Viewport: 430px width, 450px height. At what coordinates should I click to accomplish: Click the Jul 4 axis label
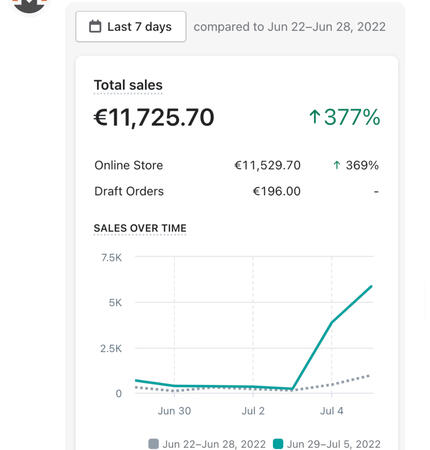tap(331, 411)
